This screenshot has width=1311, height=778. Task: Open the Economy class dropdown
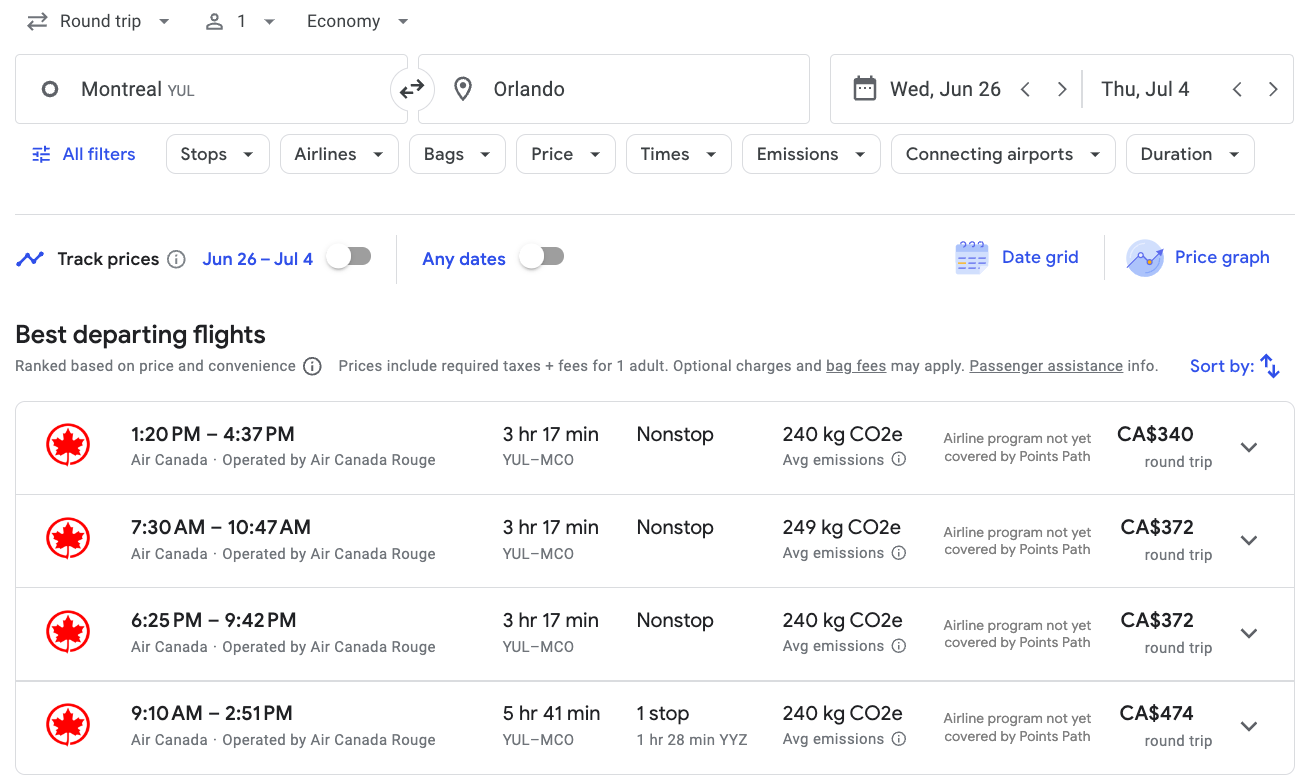358,22
